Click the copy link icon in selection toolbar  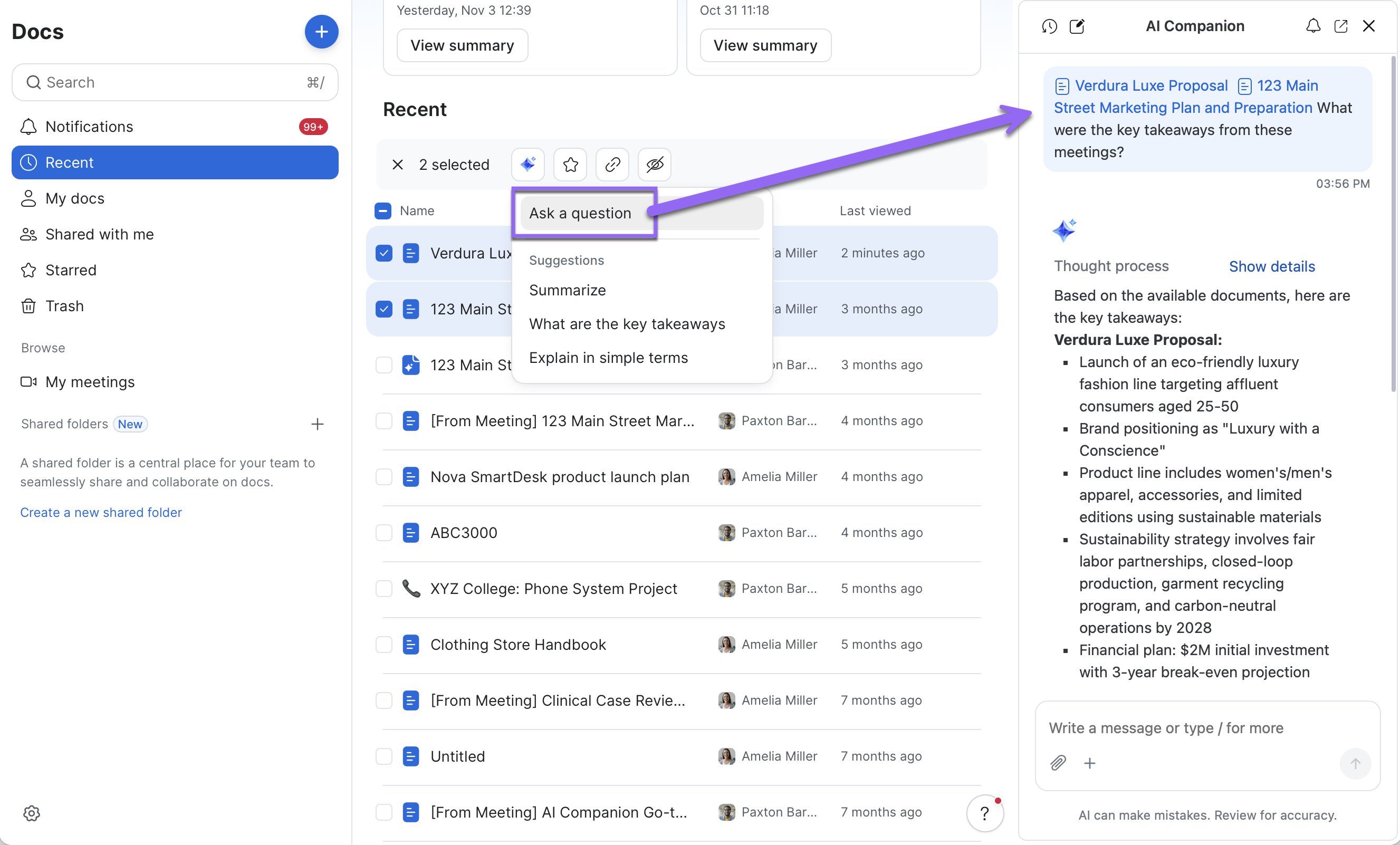click(612, 165)
